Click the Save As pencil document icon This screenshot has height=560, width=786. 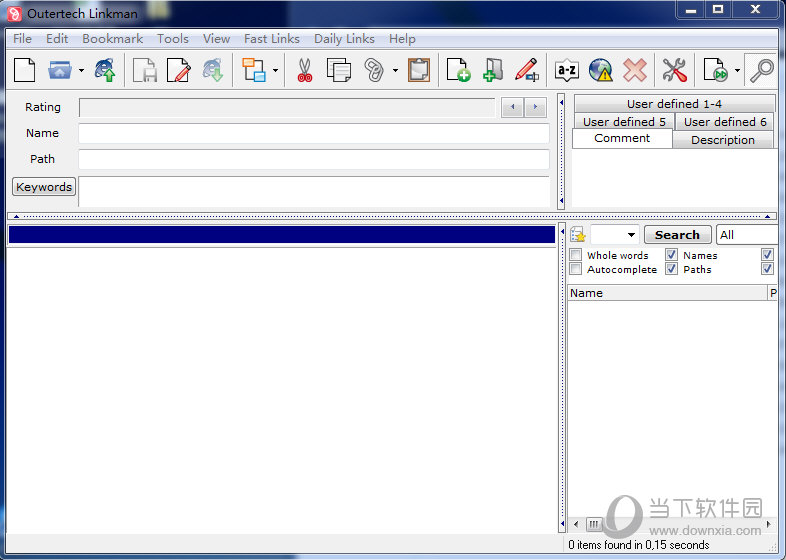tap(178, 70)
